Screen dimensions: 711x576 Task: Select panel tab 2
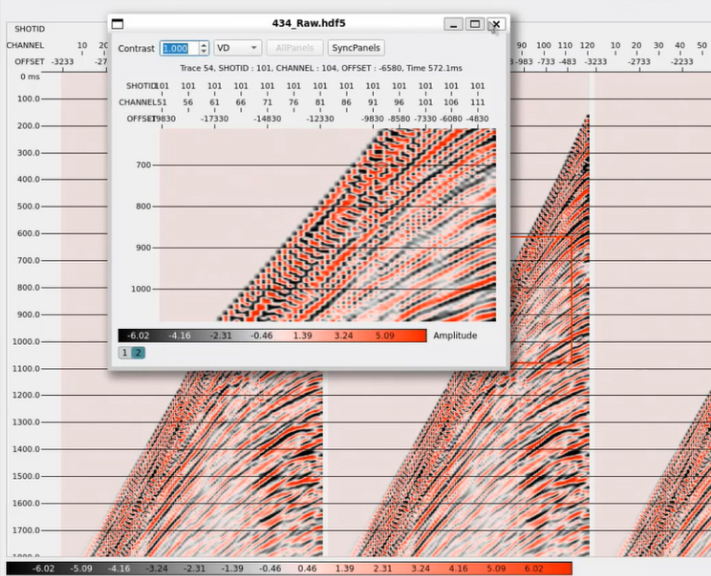(x=138, y=353)
